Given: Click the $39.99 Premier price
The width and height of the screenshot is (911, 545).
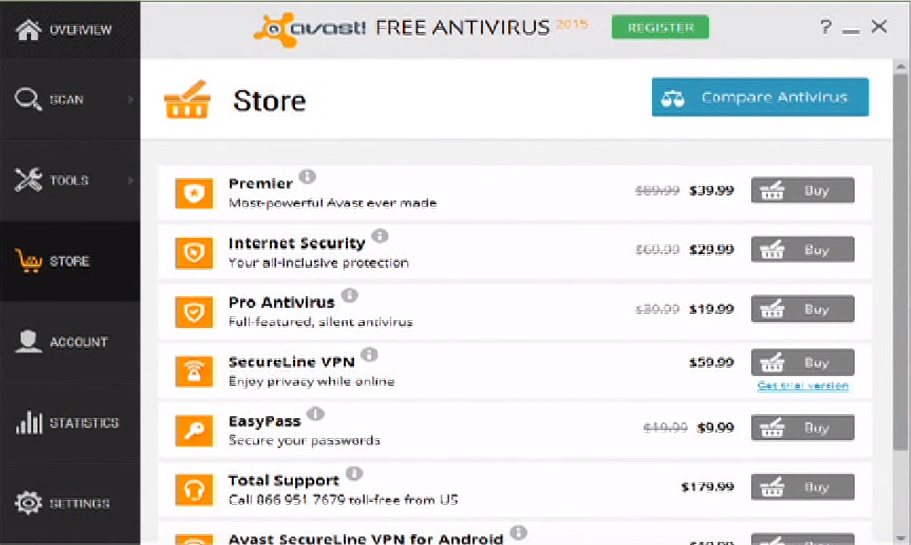Looking at the screenshot, I should (711, 191).
